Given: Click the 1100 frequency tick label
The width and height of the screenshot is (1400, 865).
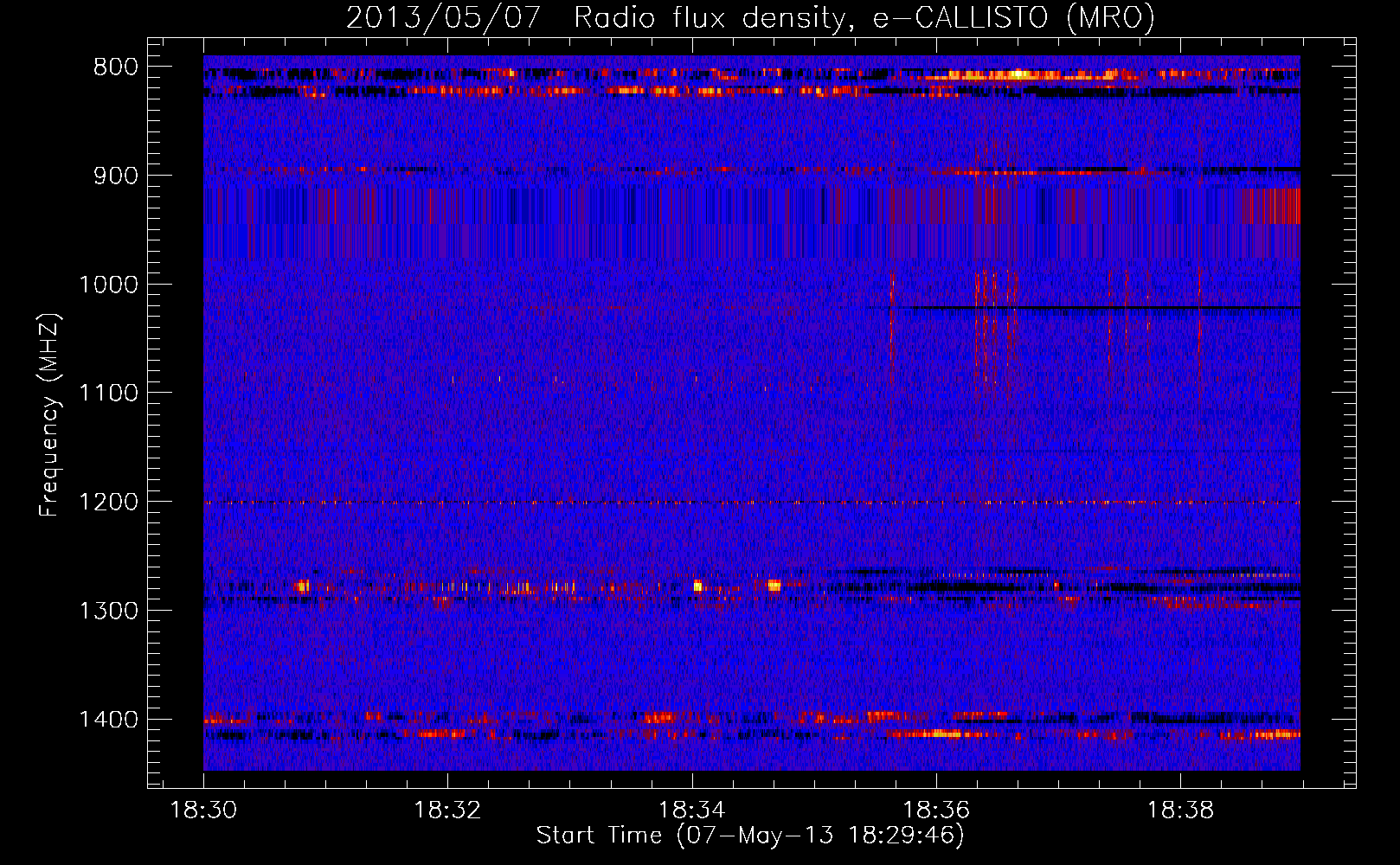Looking at the screenshot, I should pos(108,394).
